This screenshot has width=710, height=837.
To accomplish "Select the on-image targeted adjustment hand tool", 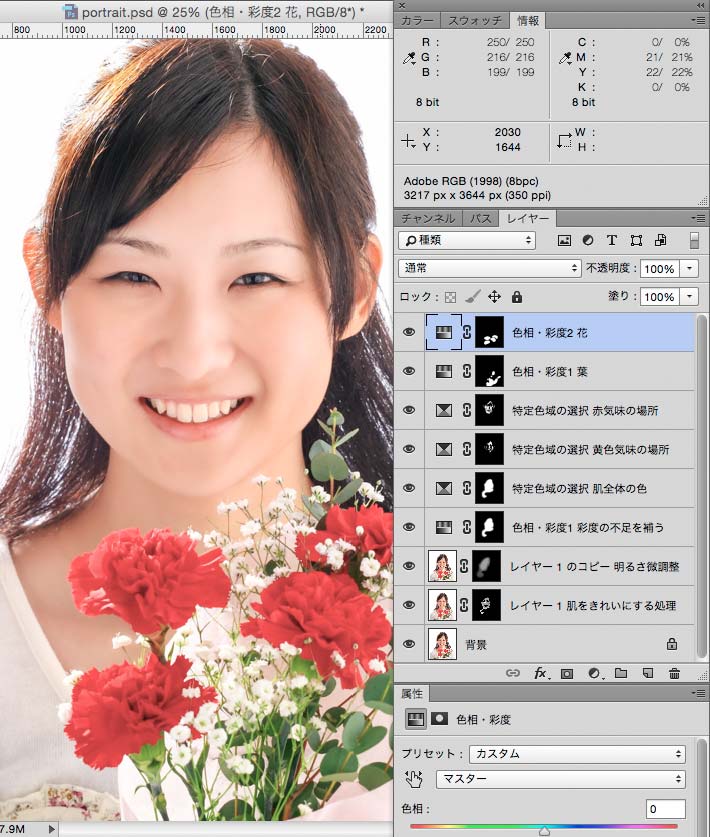I will pos(414,779).
